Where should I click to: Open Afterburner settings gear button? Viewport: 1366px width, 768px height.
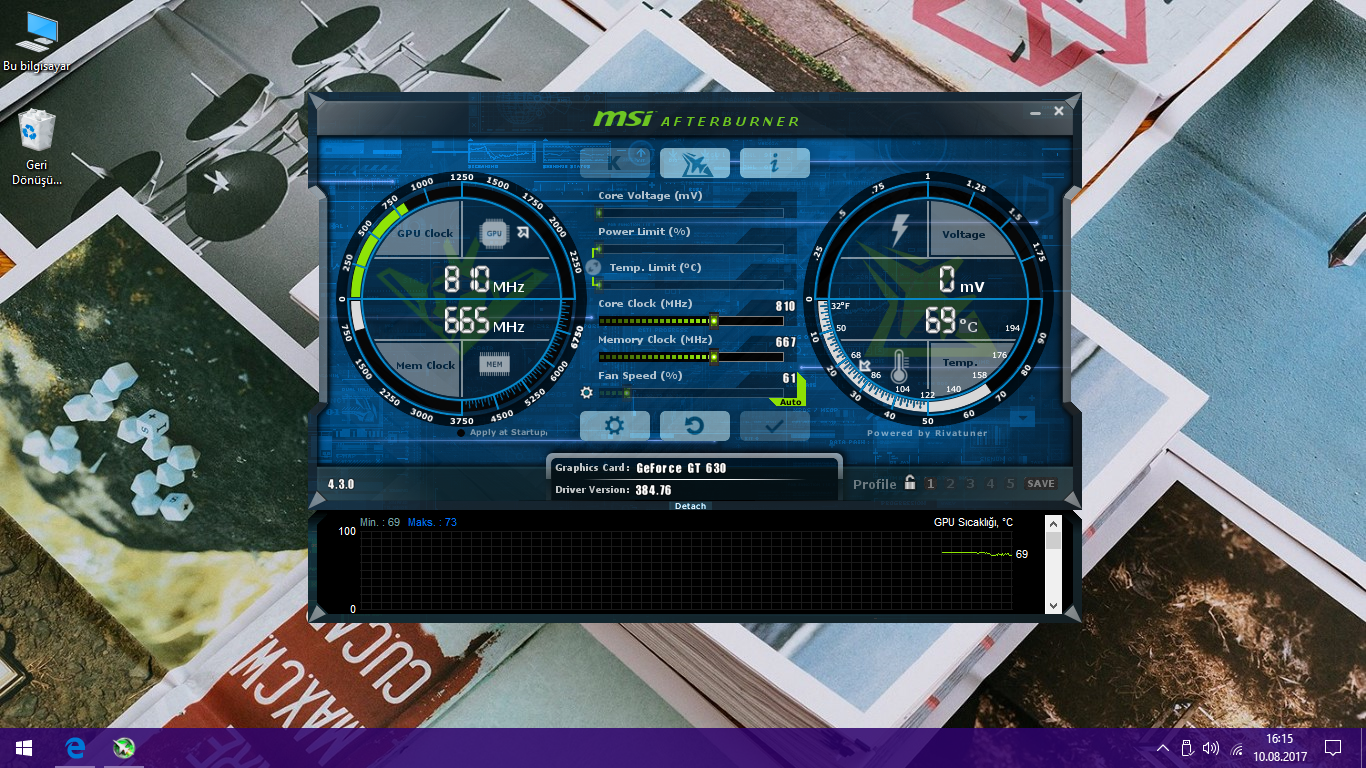(615, 425)
